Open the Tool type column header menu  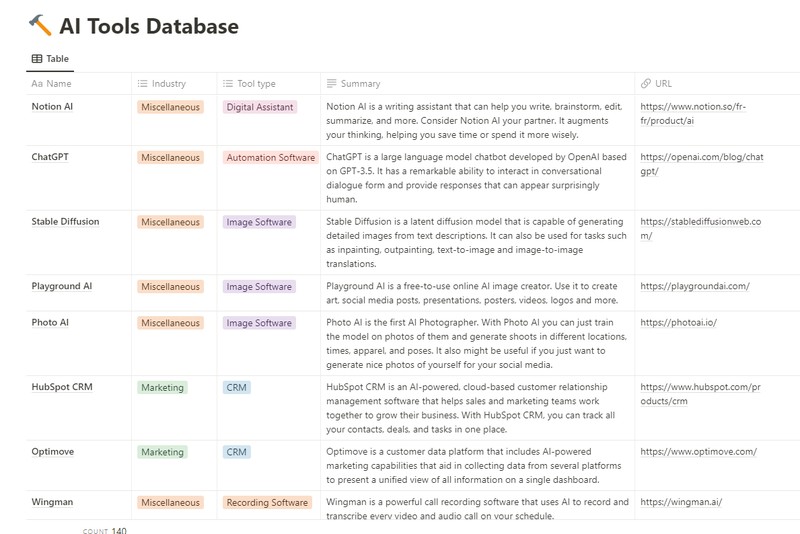[x=256, y=84]
